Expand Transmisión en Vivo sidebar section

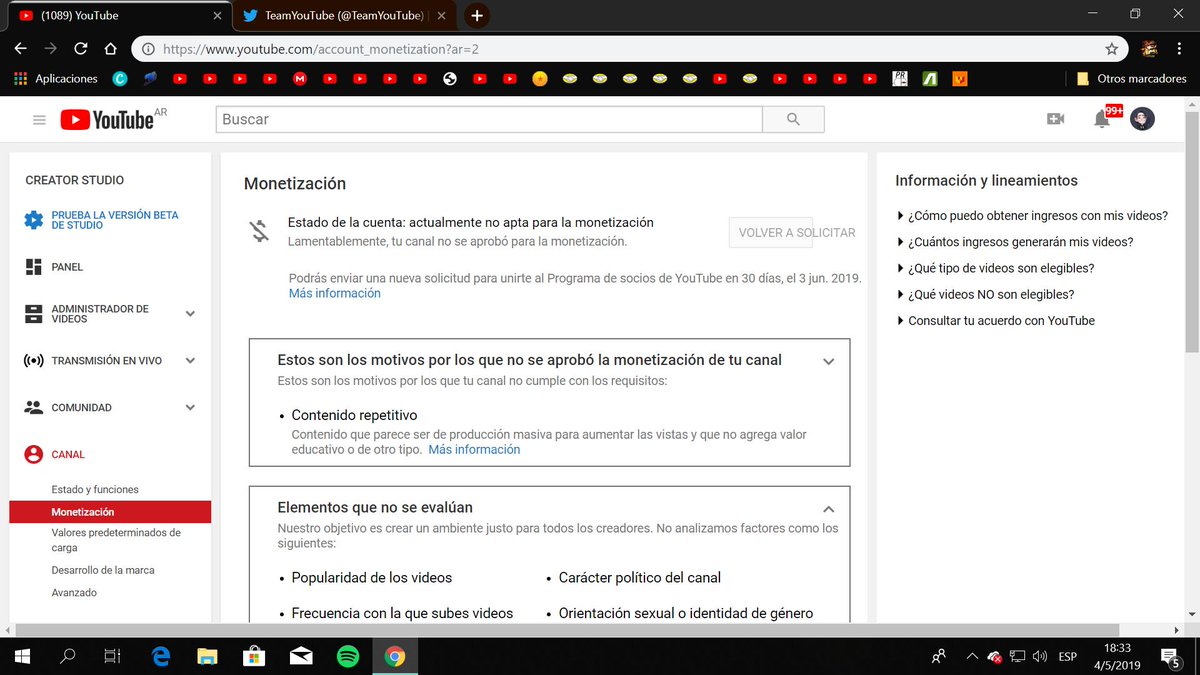[x=190, y=361]
